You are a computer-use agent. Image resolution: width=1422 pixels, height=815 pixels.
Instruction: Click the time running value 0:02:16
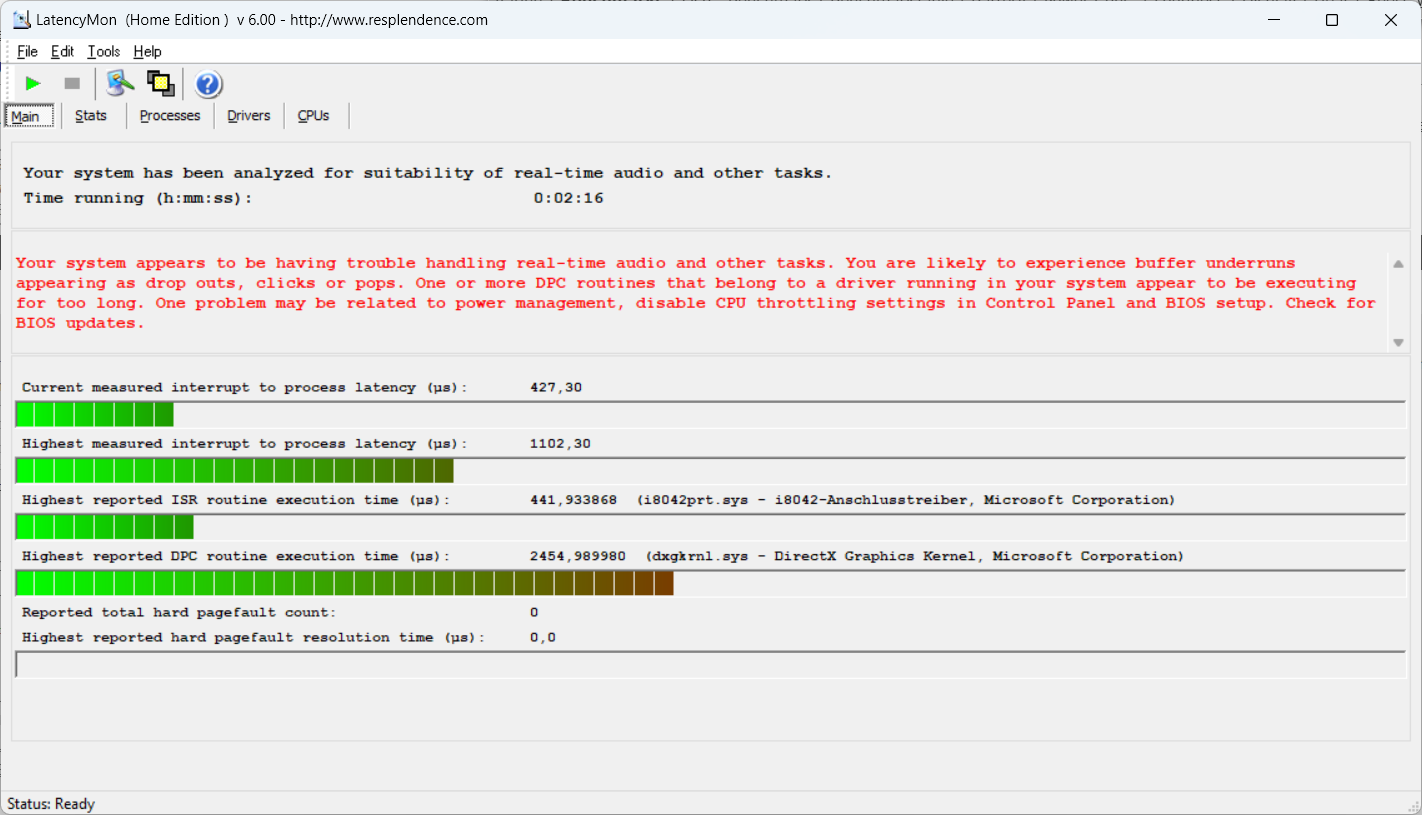[x=568, y=198]
